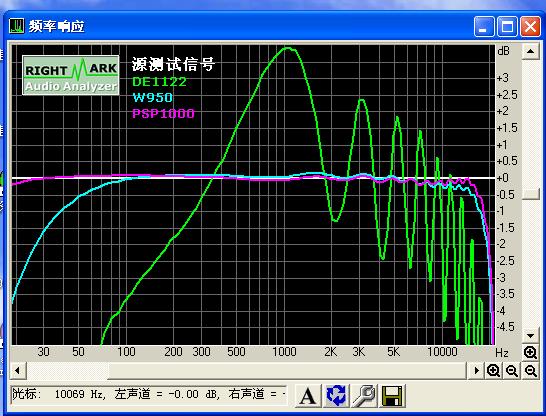Select the cyan W950 legend label
The image size is (546, 416).
[x=153, y=97]
